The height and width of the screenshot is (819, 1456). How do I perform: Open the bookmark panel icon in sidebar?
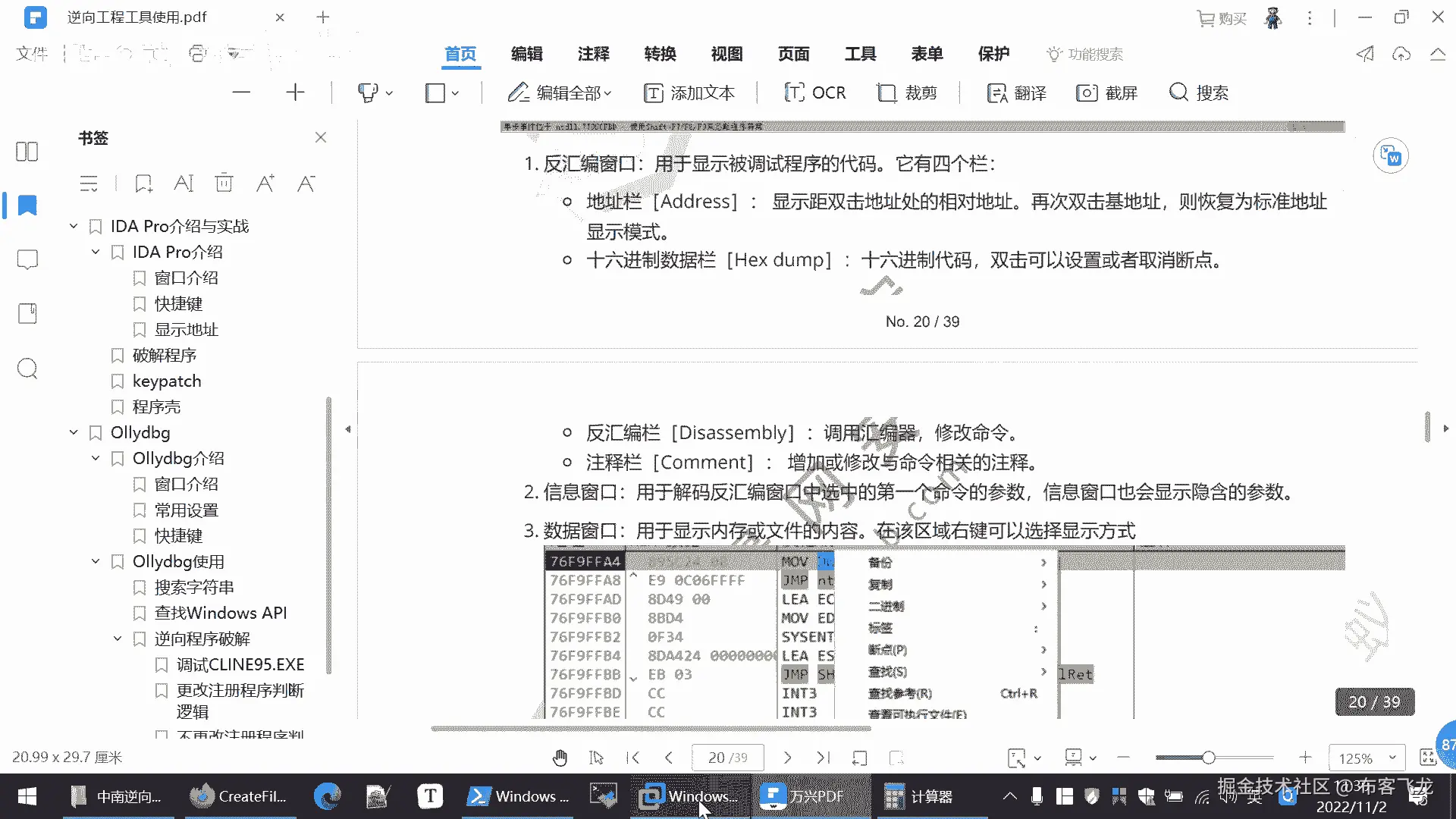tap(27, 206)
